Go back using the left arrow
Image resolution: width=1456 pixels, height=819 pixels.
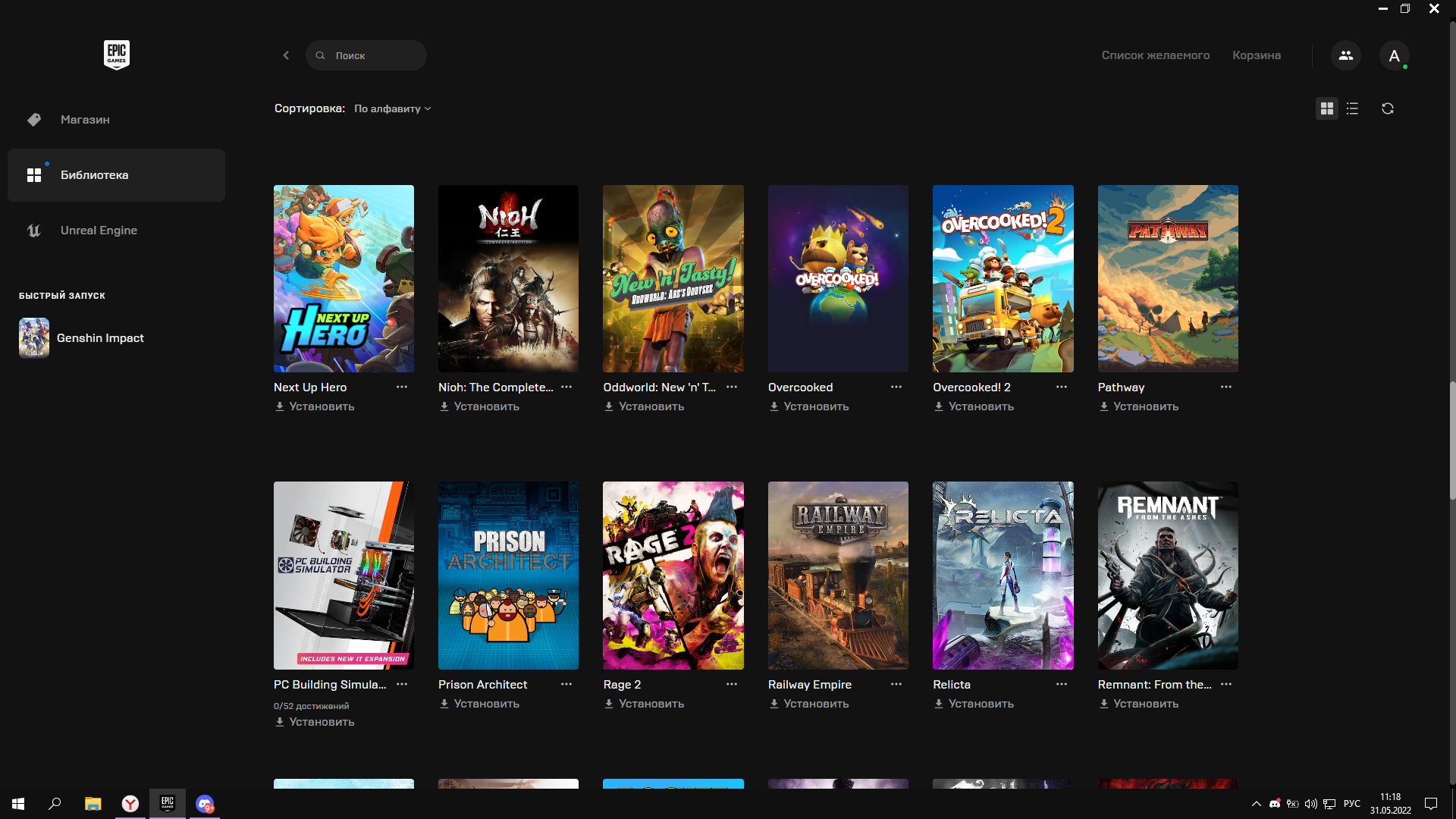(x=286, y=55)
